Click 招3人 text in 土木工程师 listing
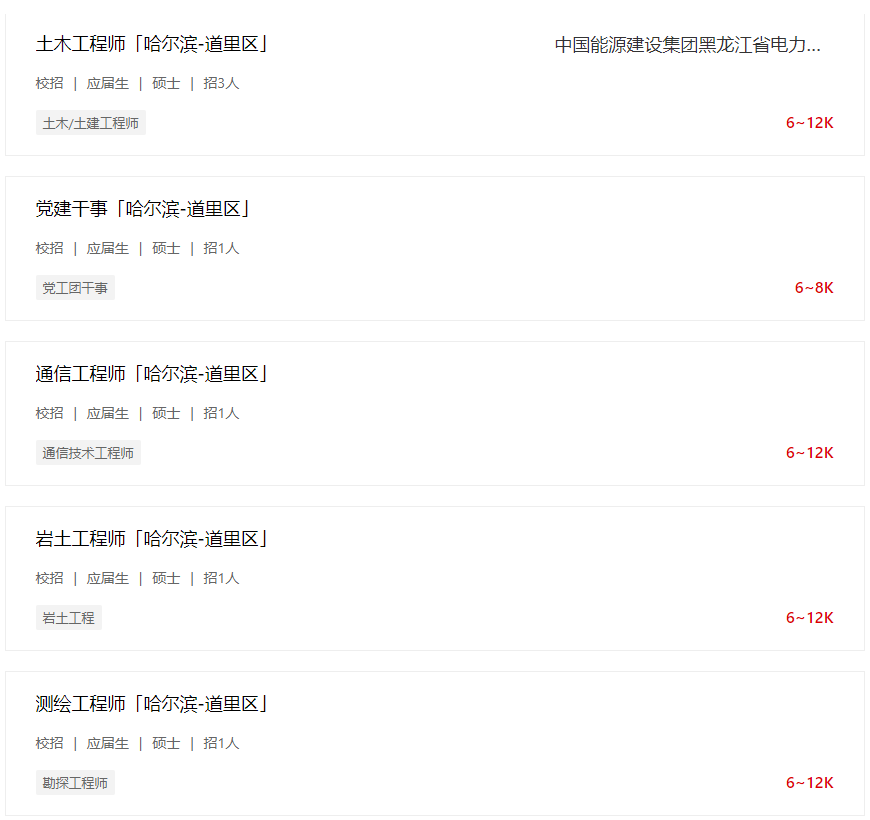This screenshot has width=870, height=820. pos(221,84)
